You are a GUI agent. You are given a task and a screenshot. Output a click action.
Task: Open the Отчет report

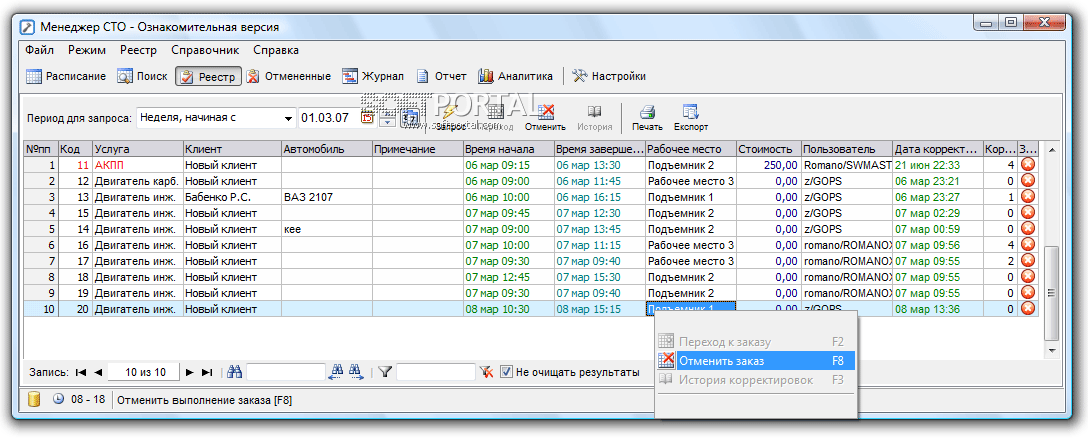(441, 76)
